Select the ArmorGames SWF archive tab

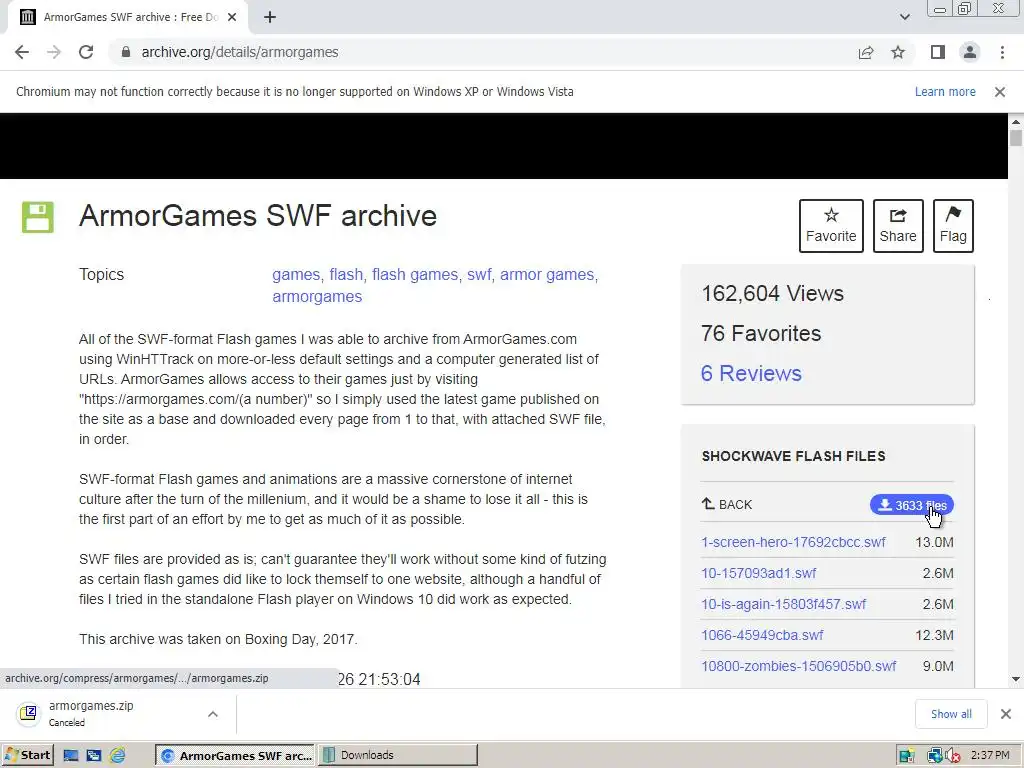pos(128,17)
